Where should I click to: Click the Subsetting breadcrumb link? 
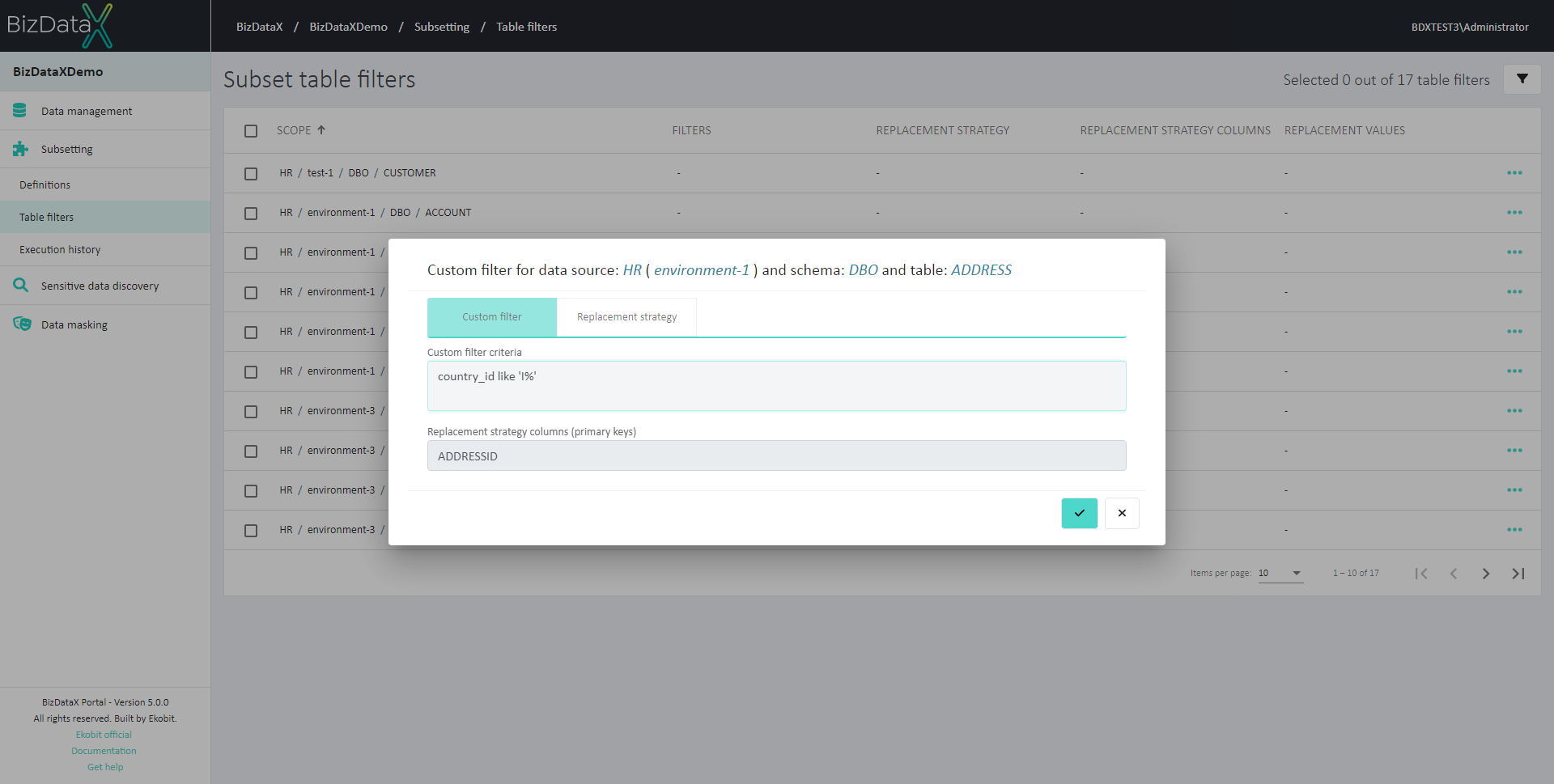tap(442, 27)
